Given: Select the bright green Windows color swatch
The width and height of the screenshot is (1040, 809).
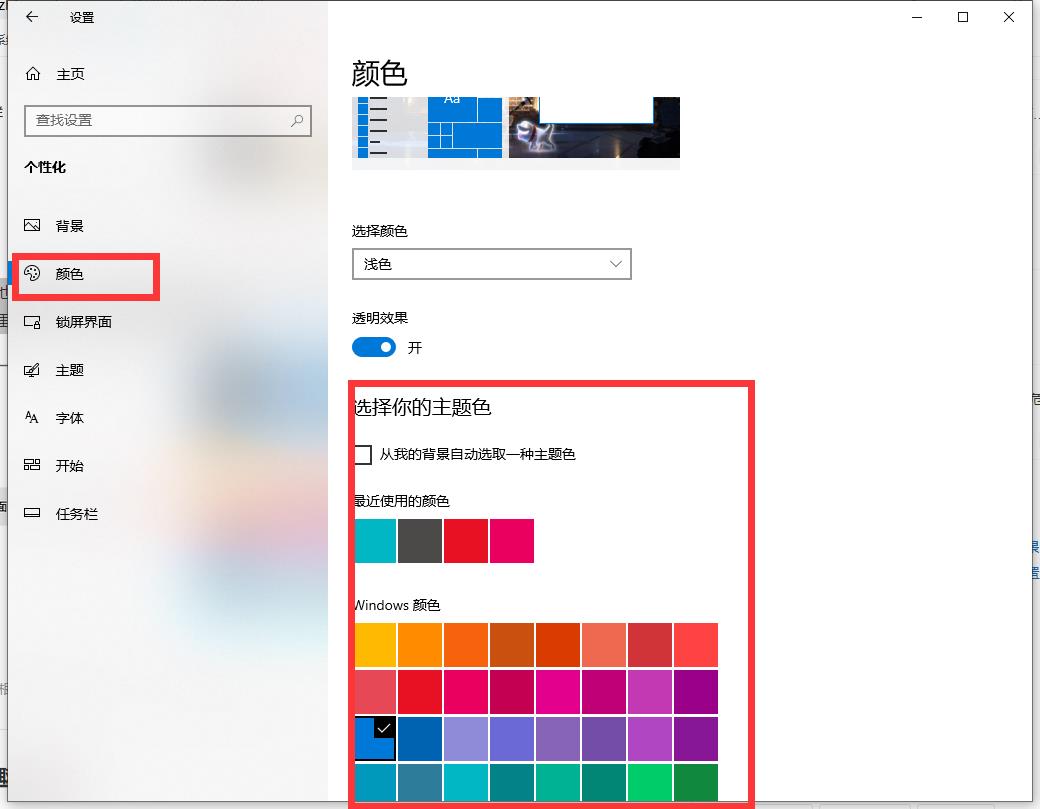Looking at the screenshot, I should pos(650,781).
